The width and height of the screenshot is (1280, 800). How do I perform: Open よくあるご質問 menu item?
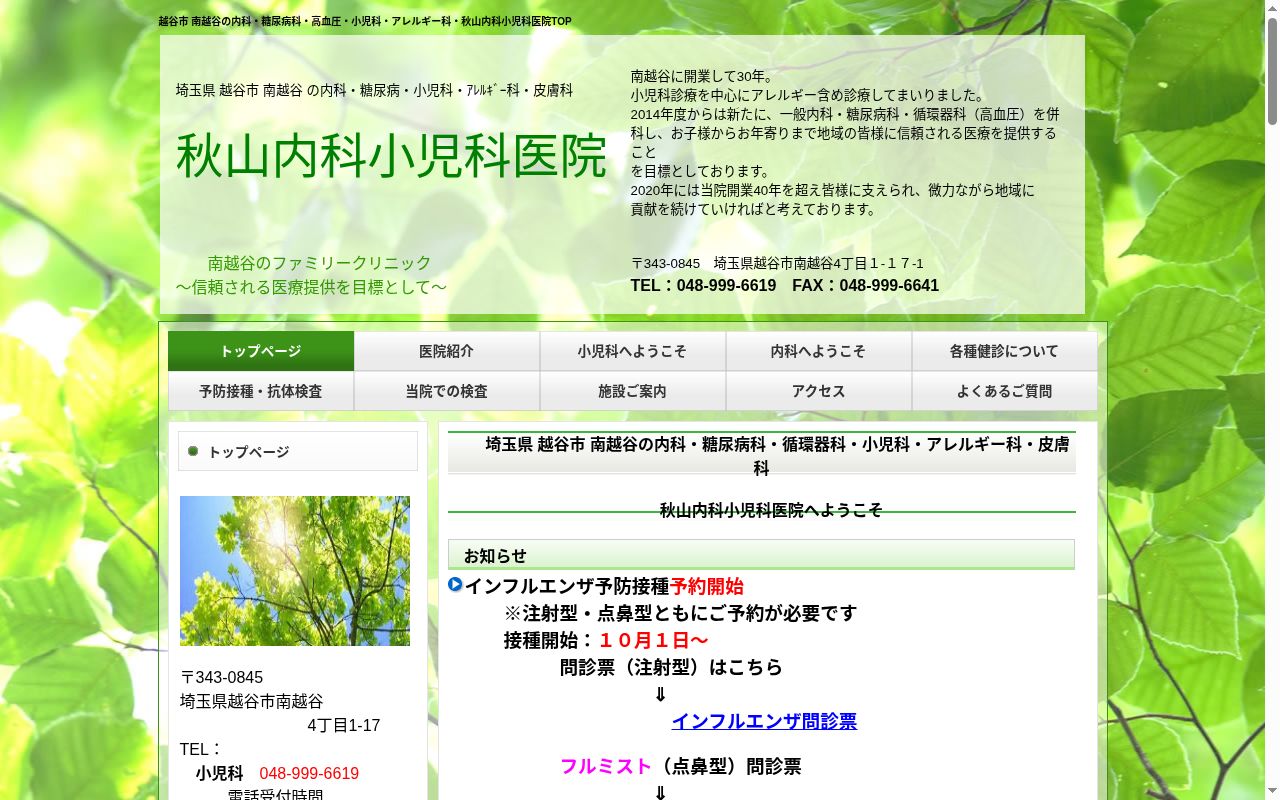click(x=1004, y=391)
